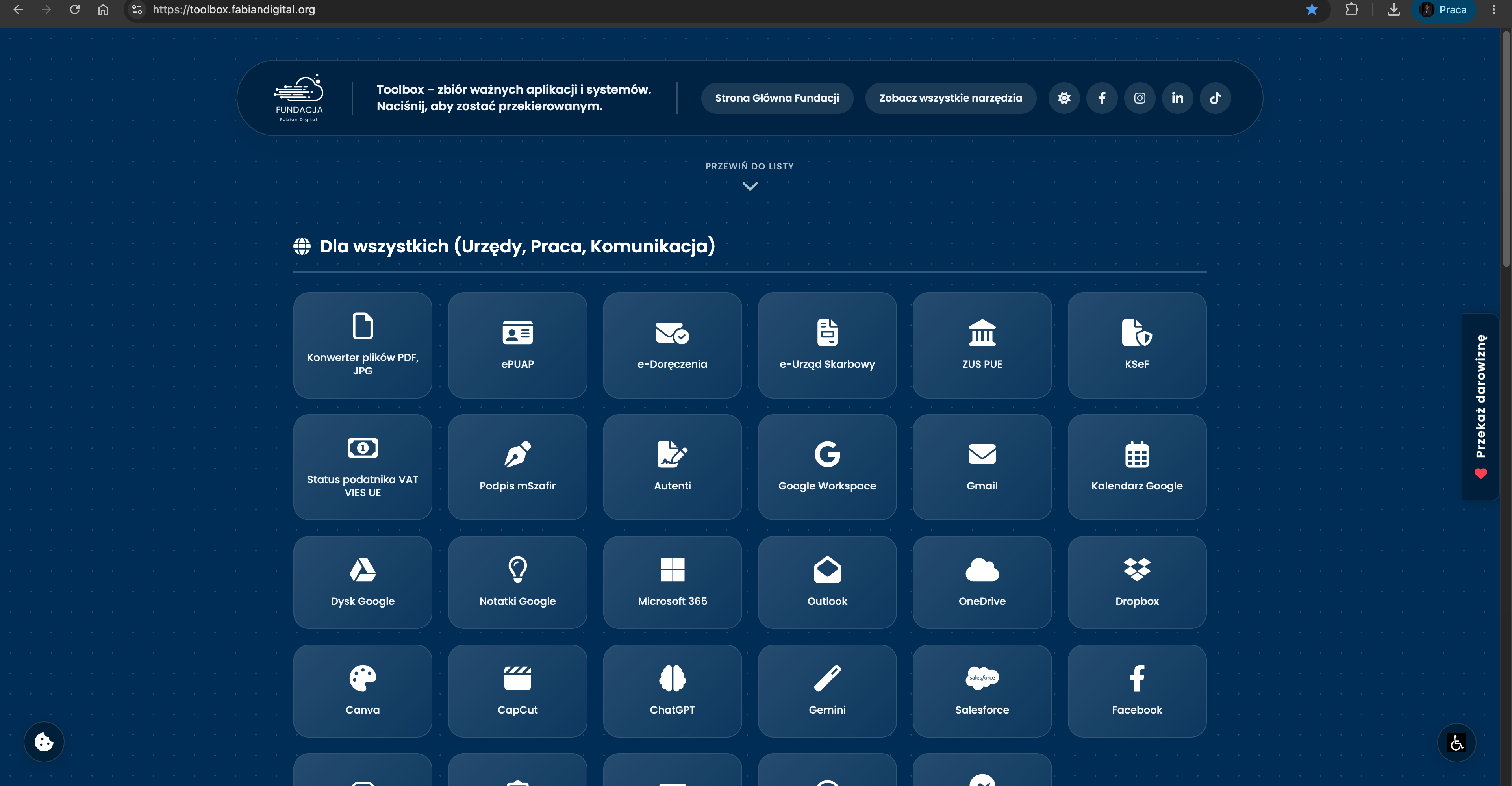
Task: Open cookie settings button
Action: [x=44, y=742]
